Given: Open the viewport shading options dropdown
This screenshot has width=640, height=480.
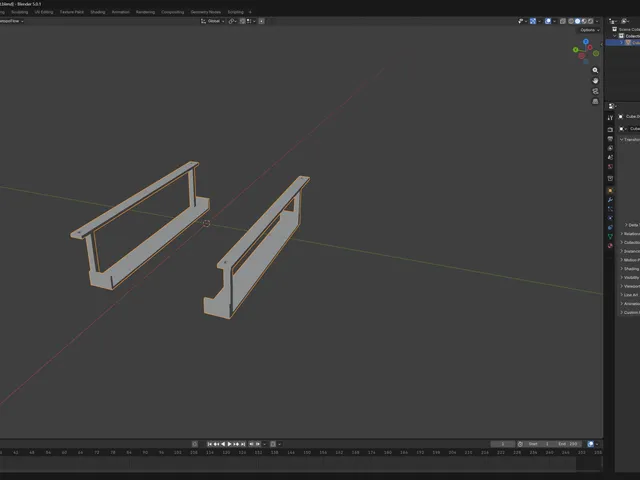Looking at the screenshot, I should tap(597, 21).
